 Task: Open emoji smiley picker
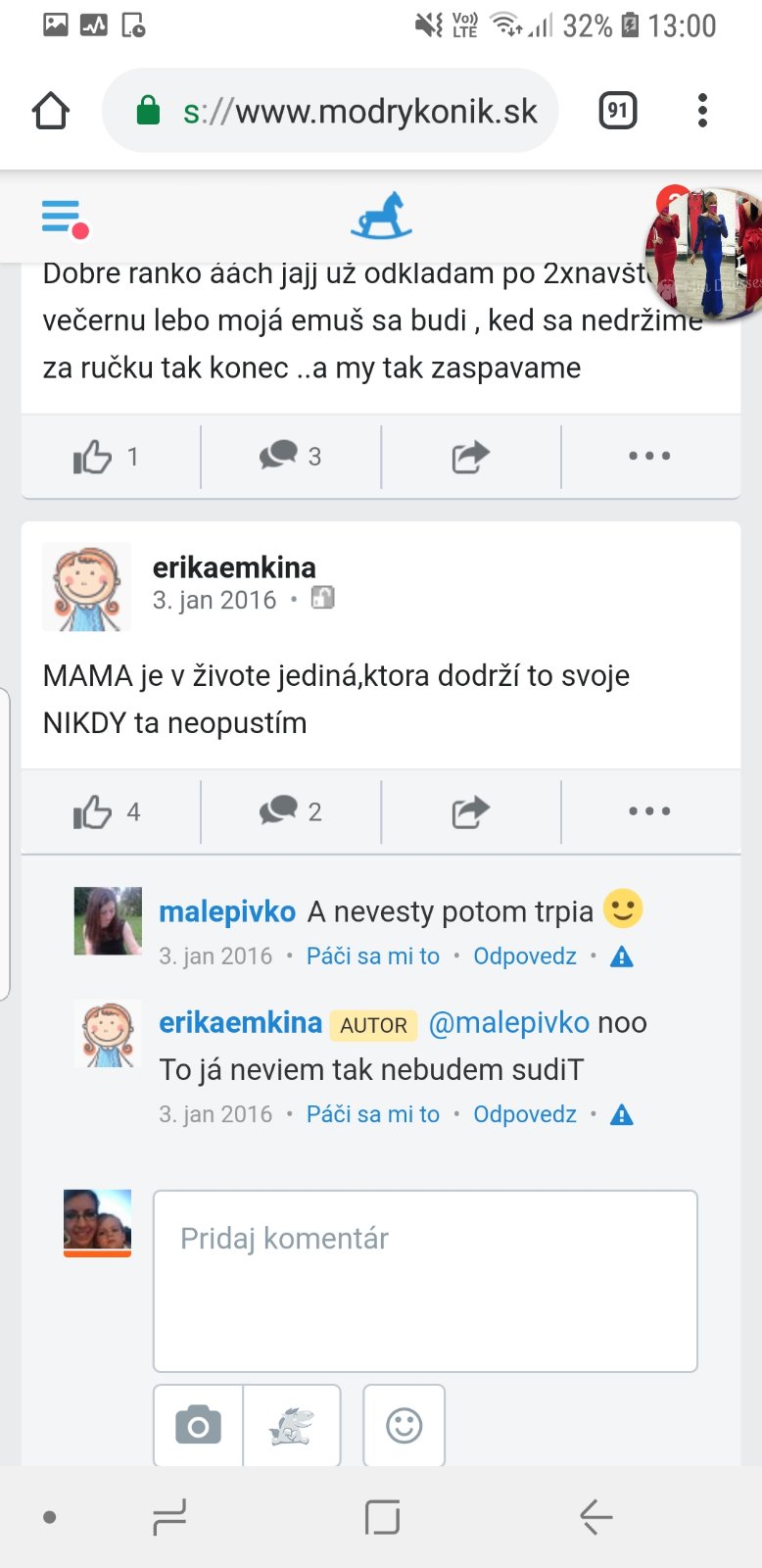coord(404,1426)
